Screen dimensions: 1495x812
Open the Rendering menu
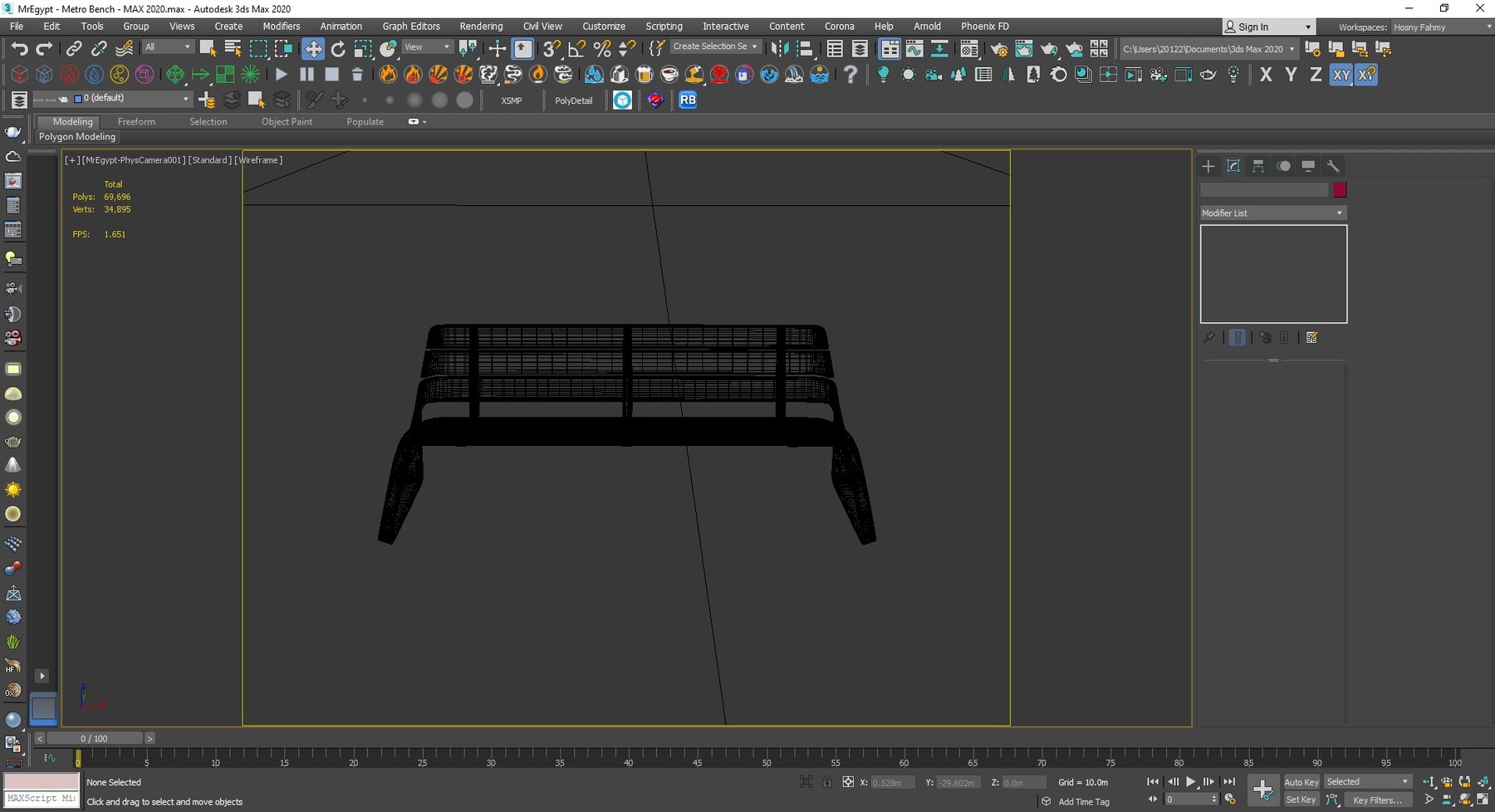(x=481, y=26)
